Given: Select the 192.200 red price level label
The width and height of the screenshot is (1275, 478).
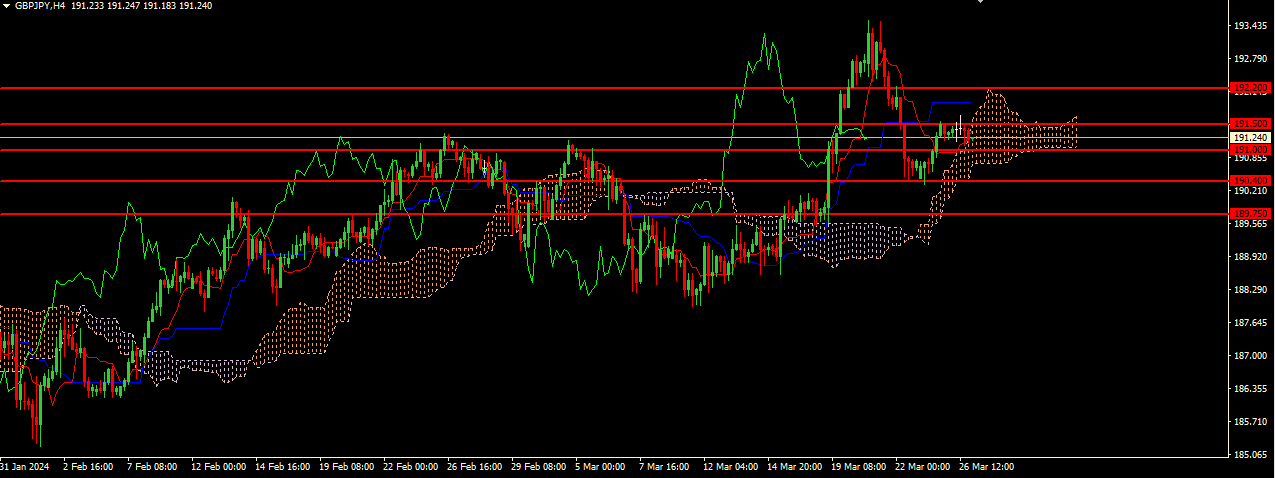Looking at the screenshot, I should (1250, 89).
